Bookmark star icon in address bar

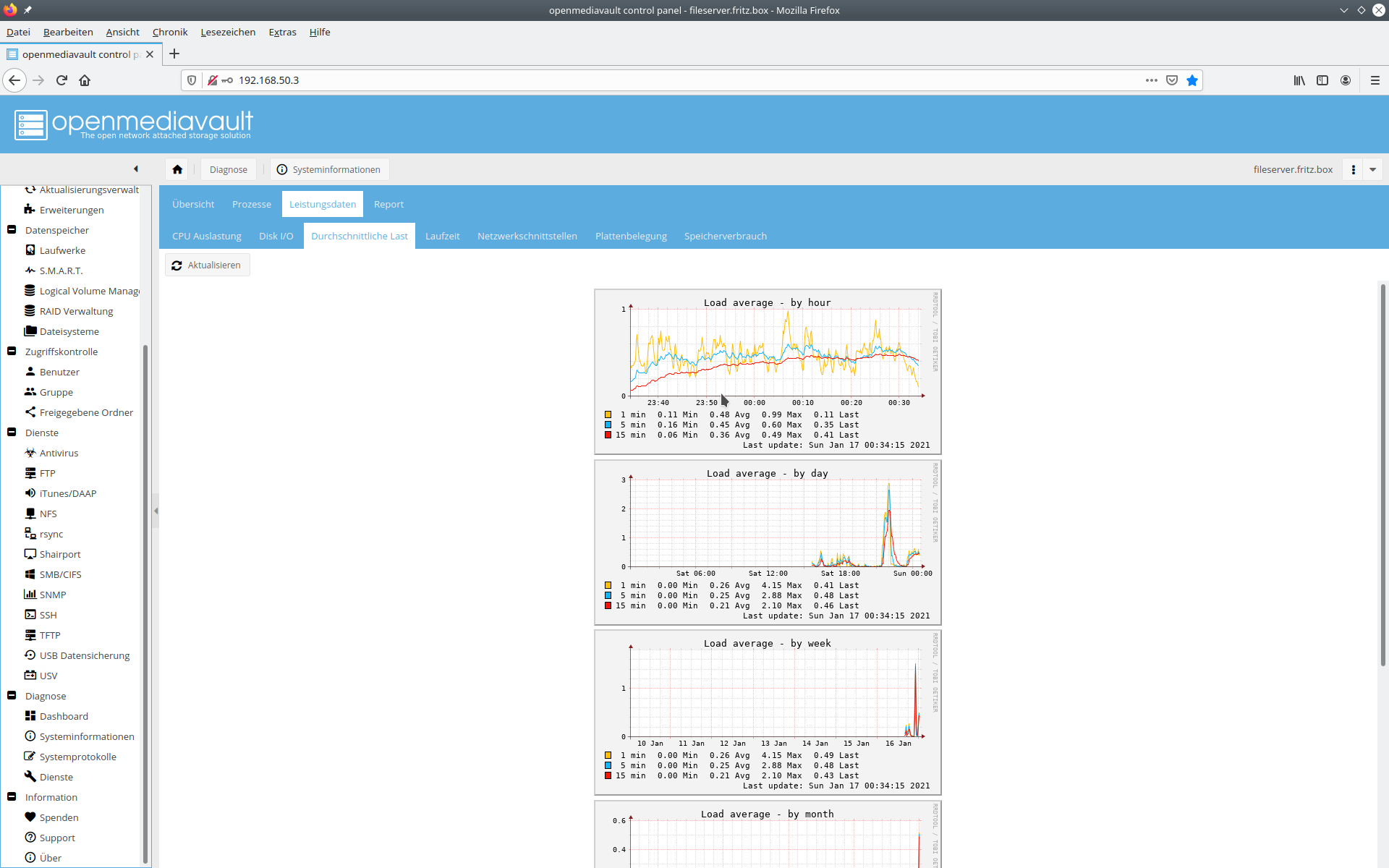point(1192,80)
